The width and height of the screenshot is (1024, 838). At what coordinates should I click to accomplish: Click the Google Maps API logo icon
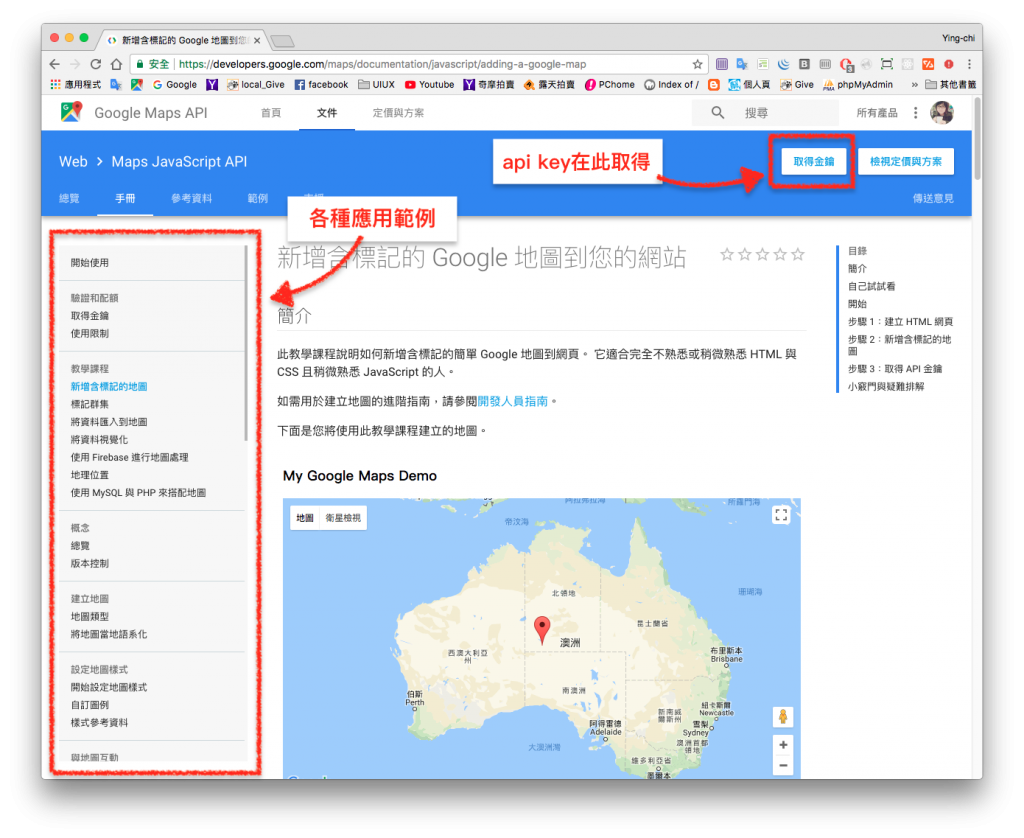71,112
